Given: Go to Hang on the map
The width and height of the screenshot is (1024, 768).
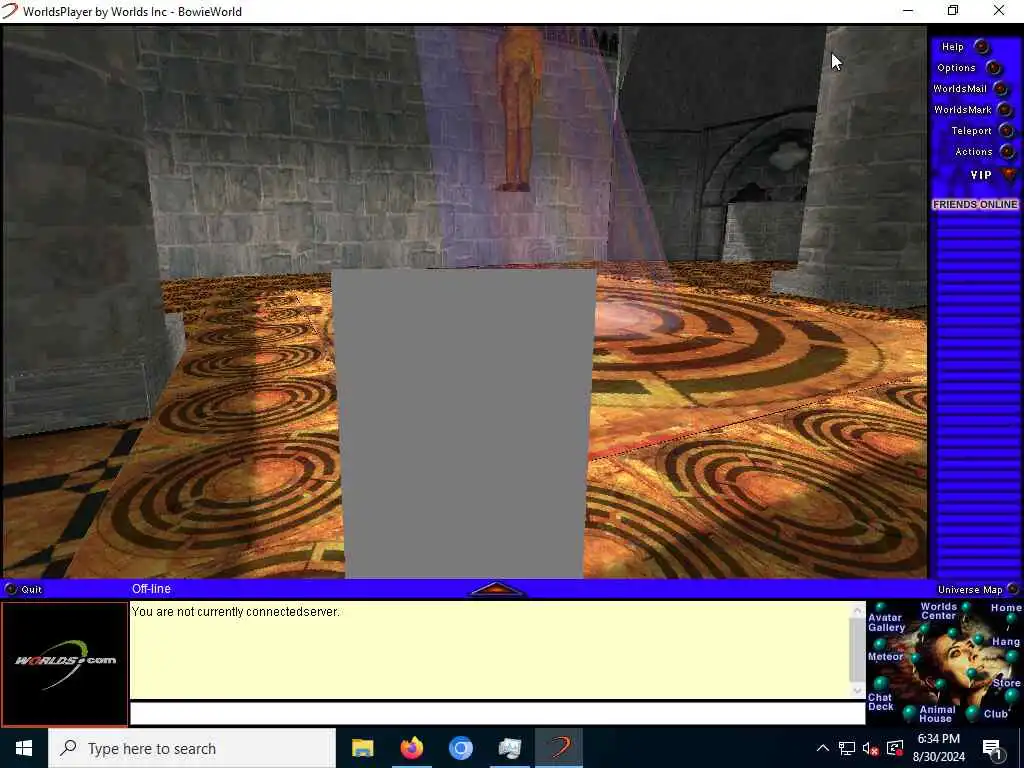Looking at the screenshot, I should pyautogui.click(x=1006, y=642).
